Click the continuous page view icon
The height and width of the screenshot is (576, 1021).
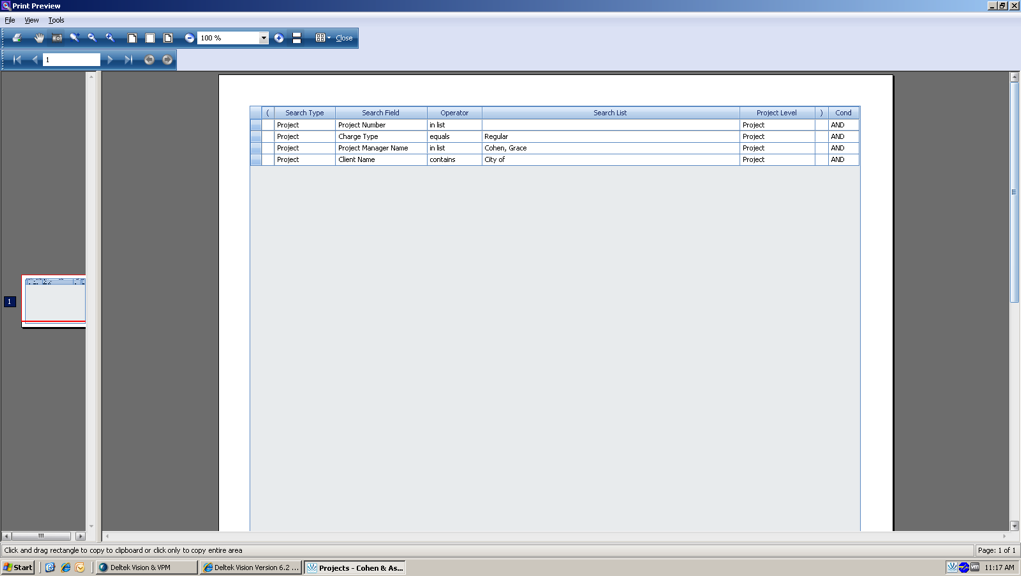click(297, 38)
